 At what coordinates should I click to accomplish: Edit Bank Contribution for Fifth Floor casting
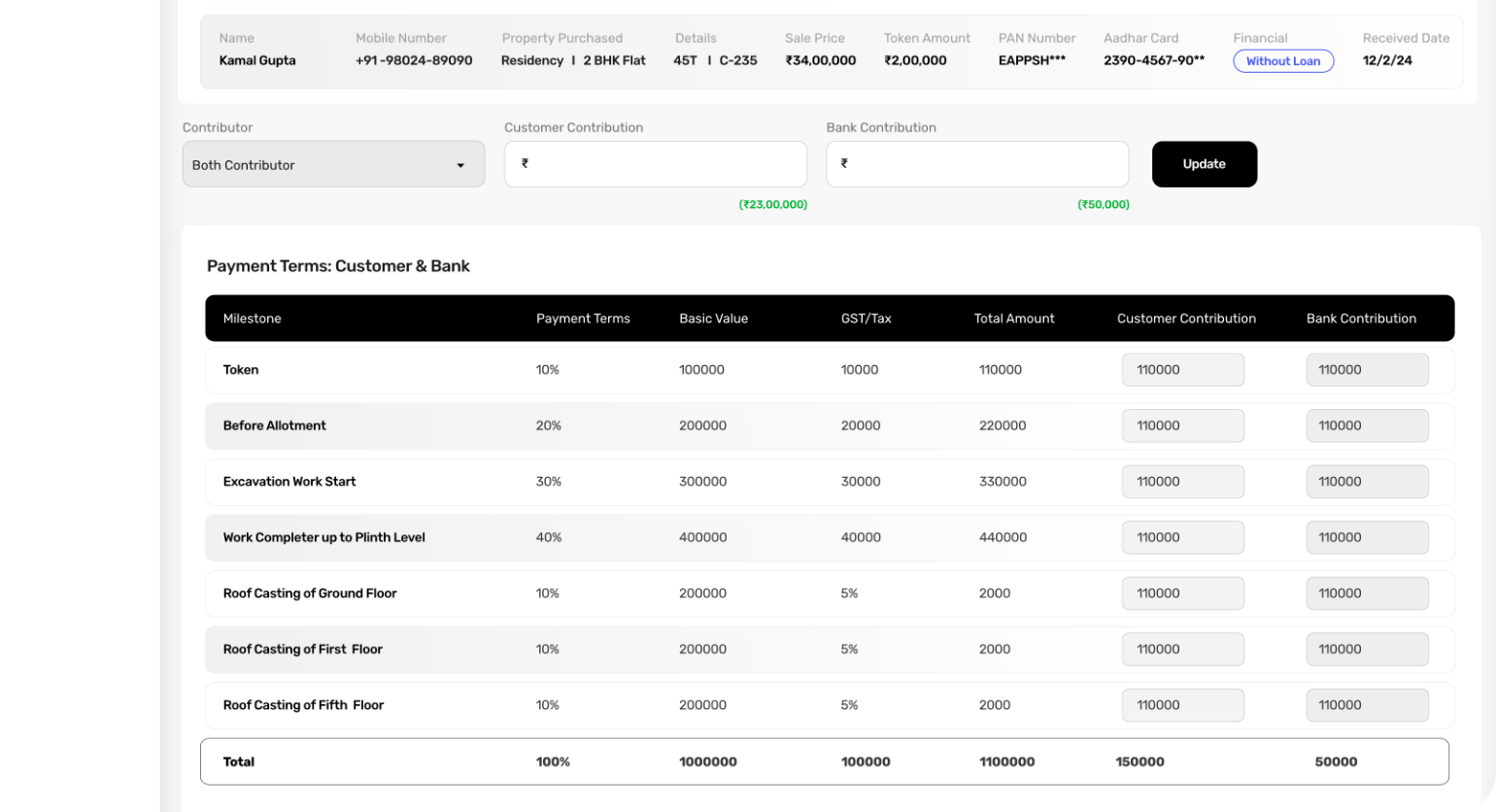1367,705
